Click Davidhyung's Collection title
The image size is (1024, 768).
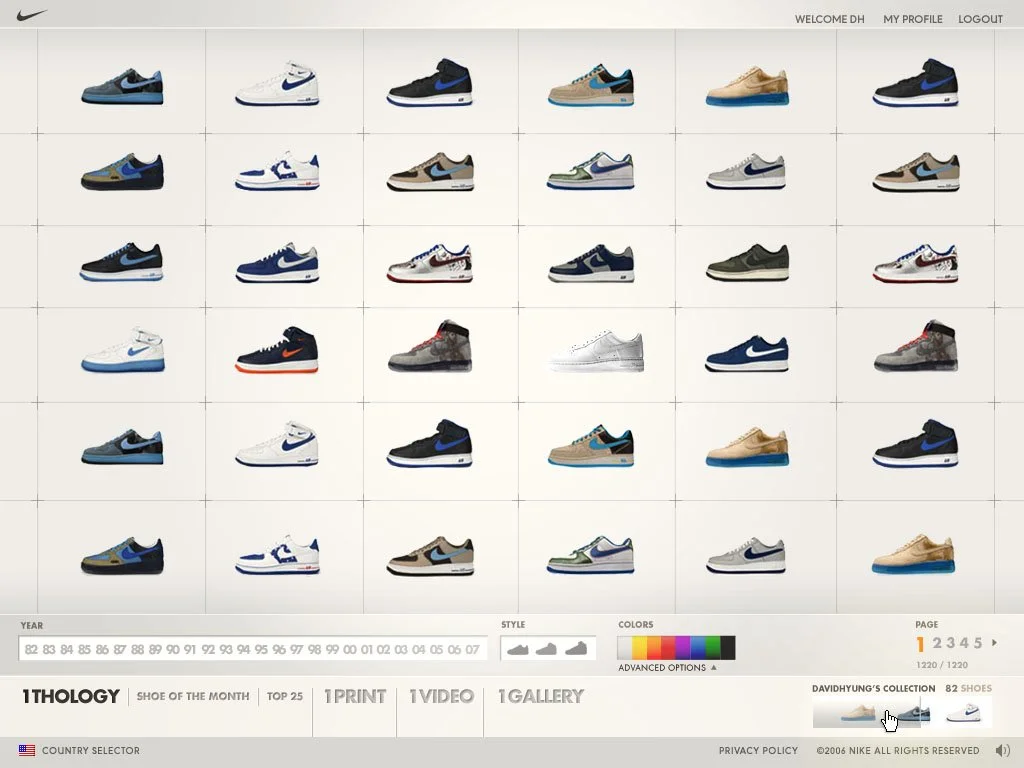(873, 688)
